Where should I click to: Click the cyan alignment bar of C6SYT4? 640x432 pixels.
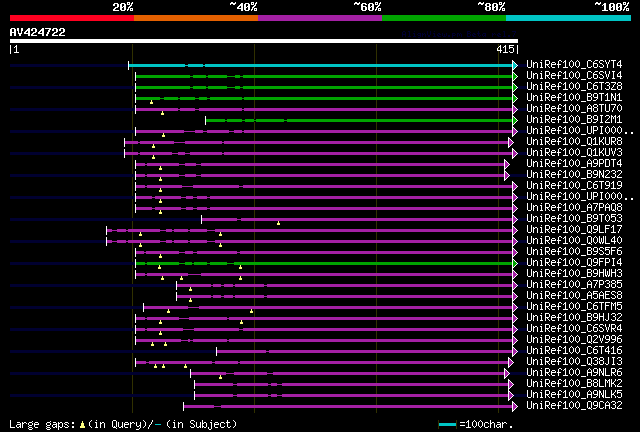click(321, 65)
